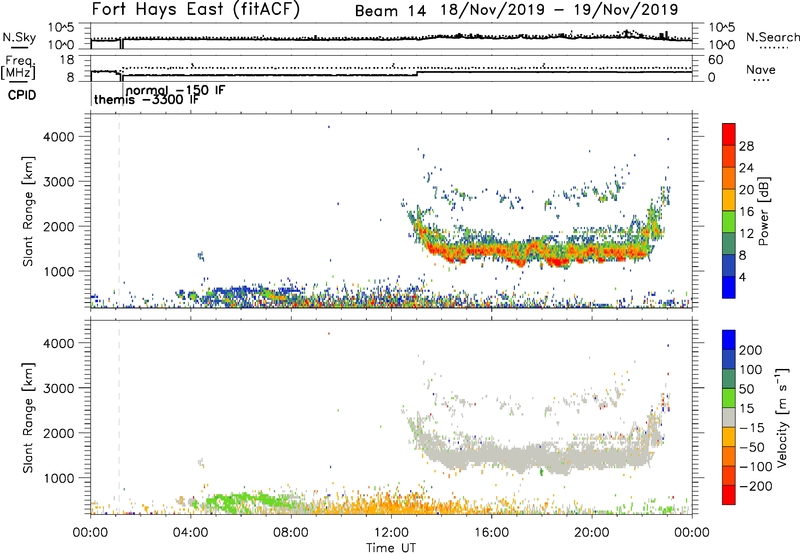800x554 pixels.
Task: Click the 'N.Sky' legend label
Action: (19, 37)
